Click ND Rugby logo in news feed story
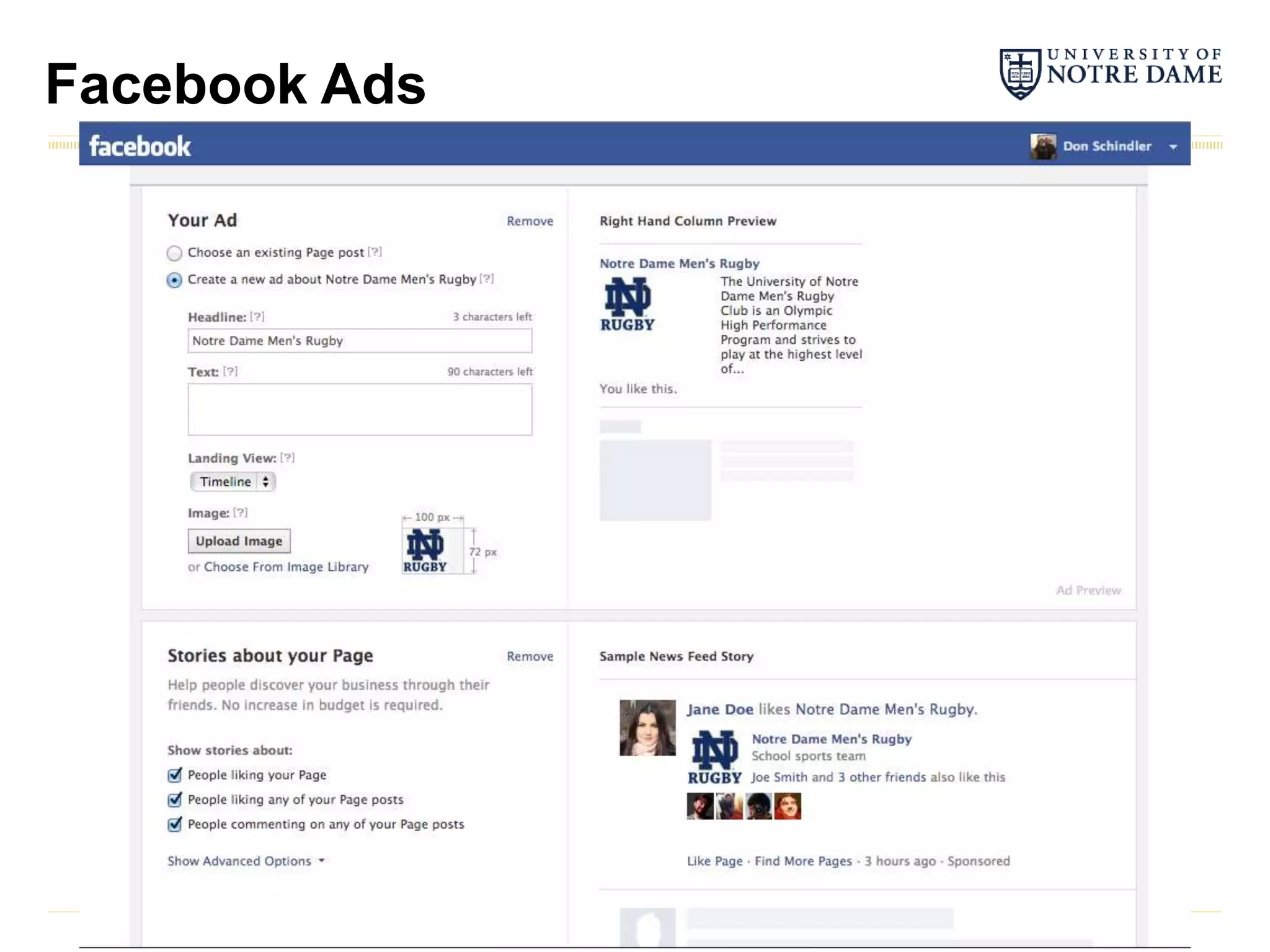The height and width of the screenshot is (952, 1270). [714, 757]
